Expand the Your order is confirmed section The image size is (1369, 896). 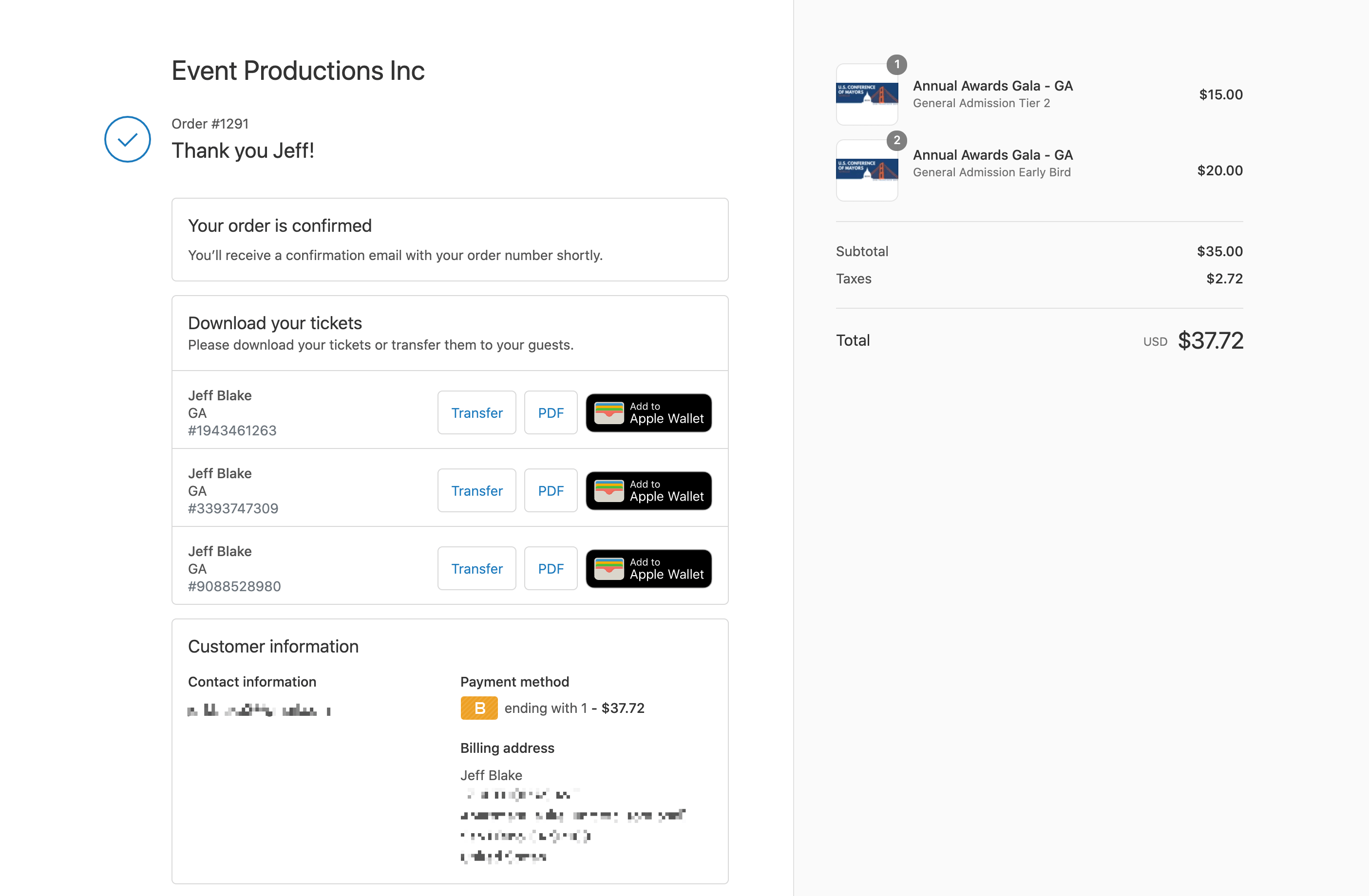pos(279,225)
